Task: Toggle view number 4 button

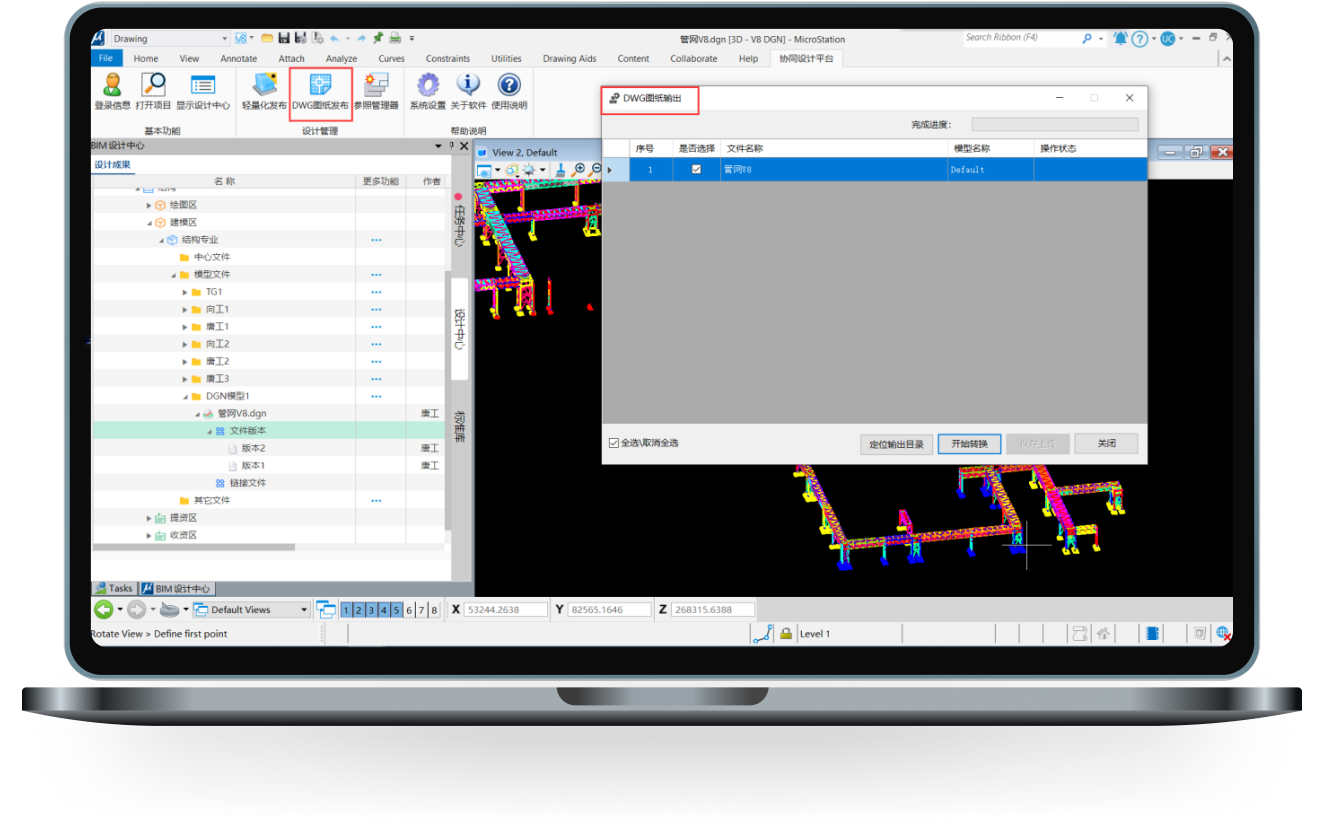Action: pos(384,610)
